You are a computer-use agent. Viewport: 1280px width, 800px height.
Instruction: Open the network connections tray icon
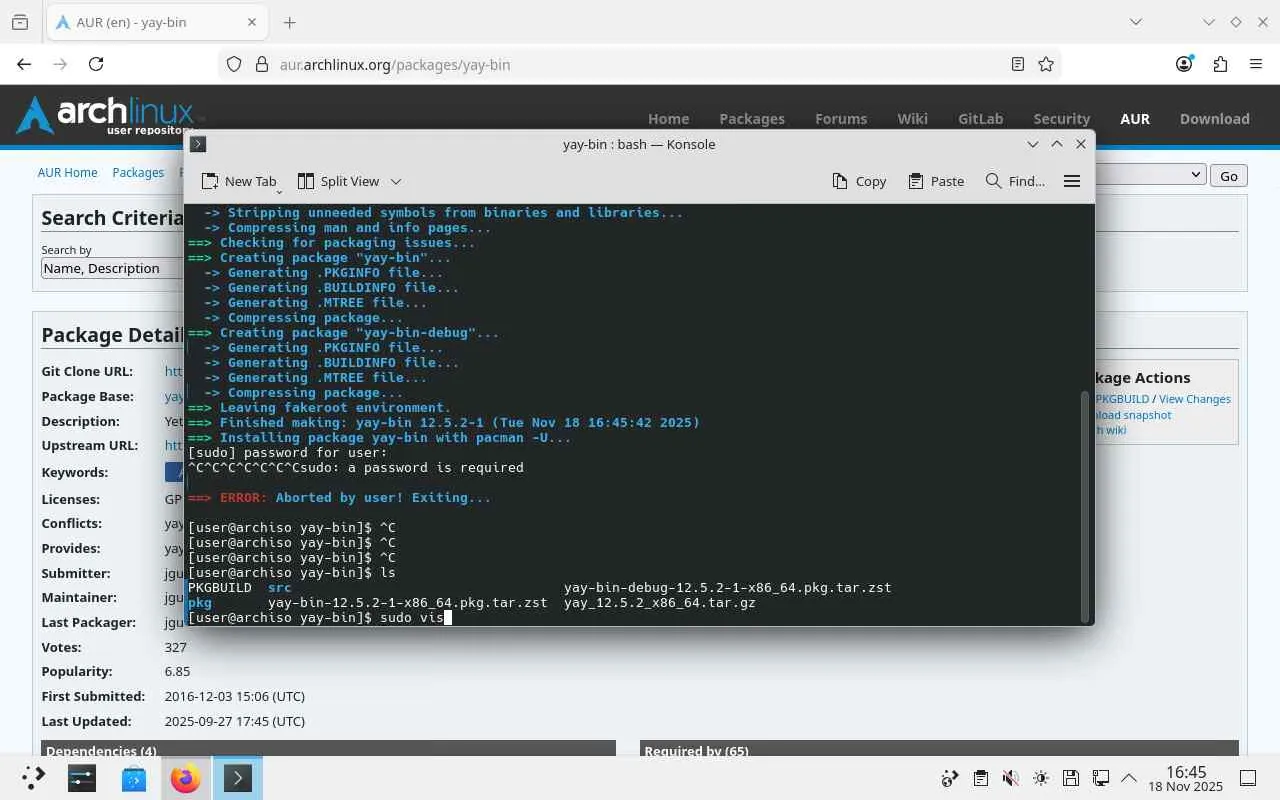pos(1100,778)
